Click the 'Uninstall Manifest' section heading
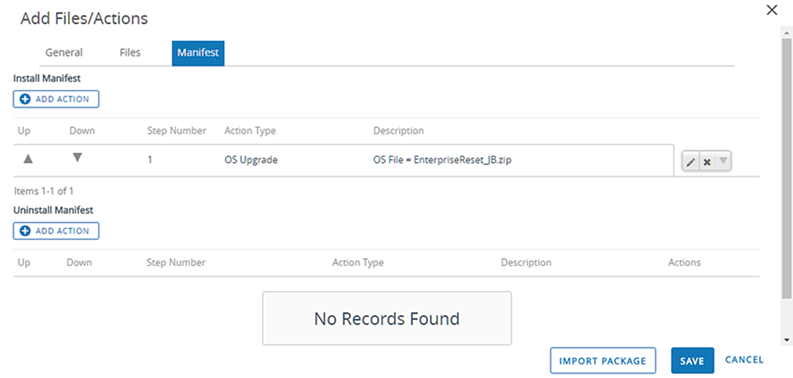This screenshot has height=378, width=793. pyautogui.click(x=53, y=209)
